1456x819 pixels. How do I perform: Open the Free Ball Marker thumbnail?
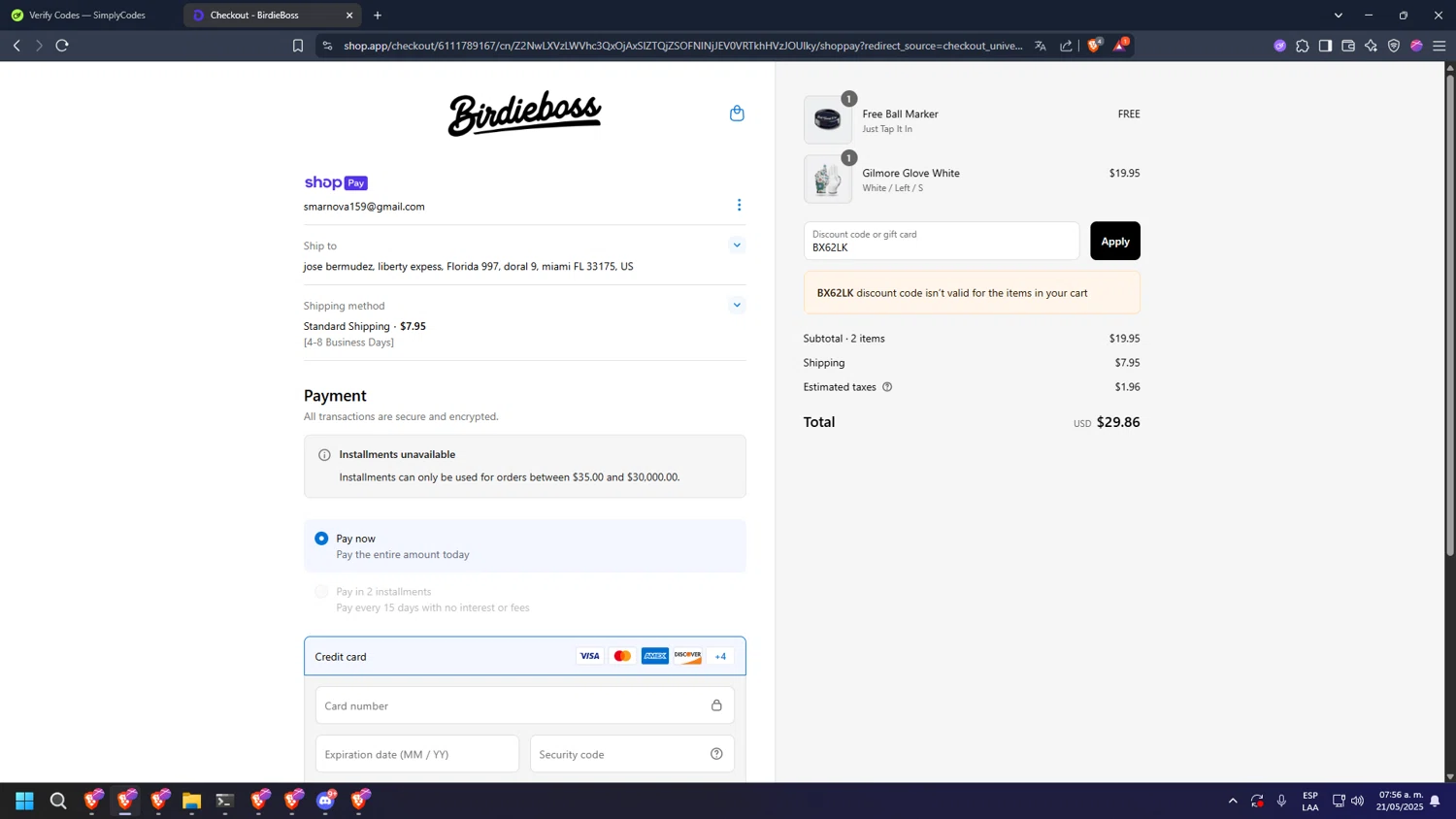pyautogui.click(x=828, y=120)
